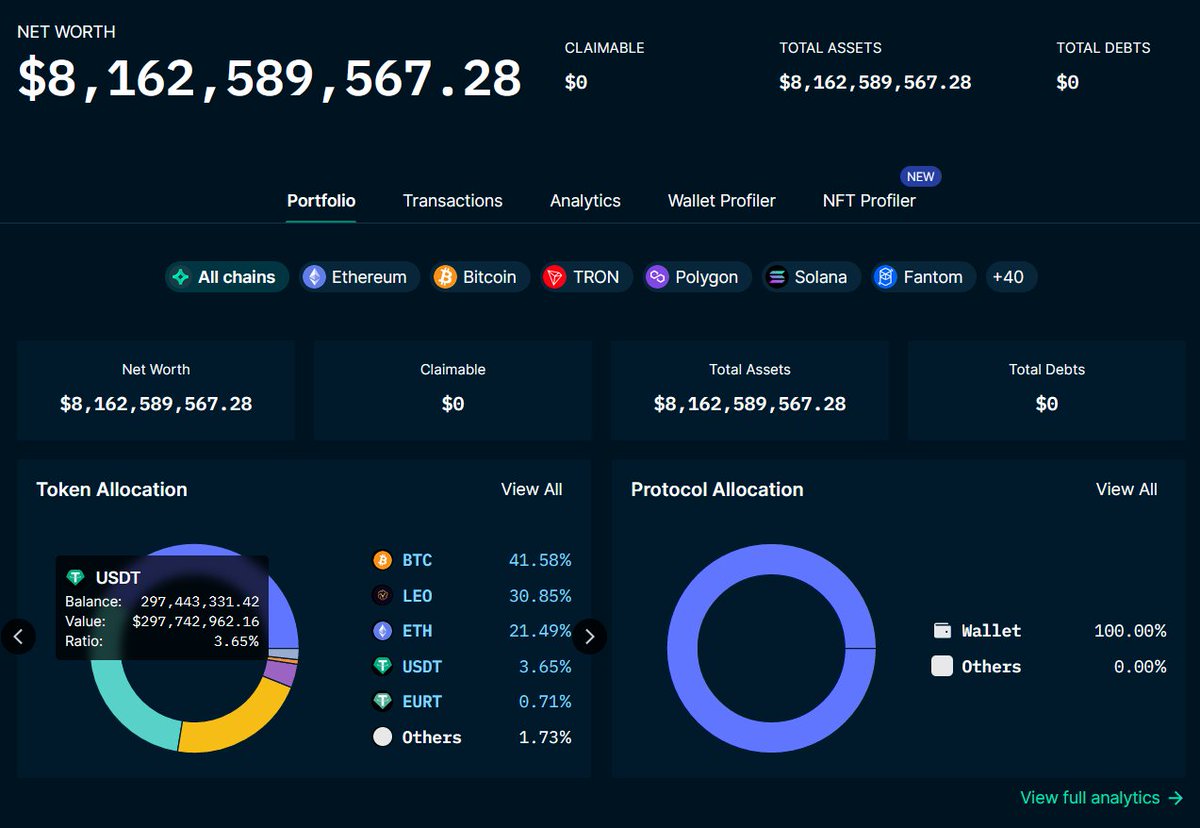Click the USDT icon in the tooltip
The width and height of the screenshot is (1200, 828).
pyautogui.click(x=75, y=578)
